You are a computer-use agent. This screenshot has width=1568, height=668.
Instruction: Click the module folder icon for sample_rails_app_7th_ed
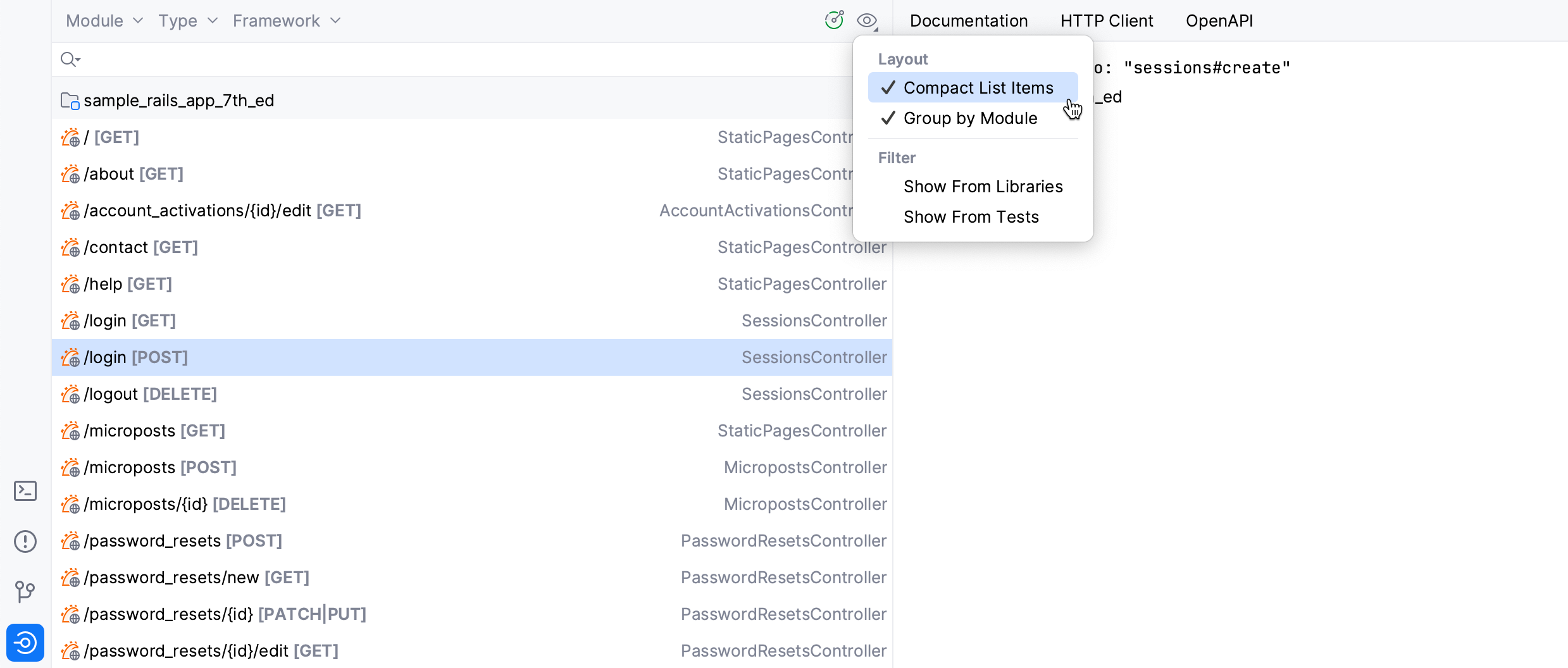pyautogui.click(x=69, y=100)
